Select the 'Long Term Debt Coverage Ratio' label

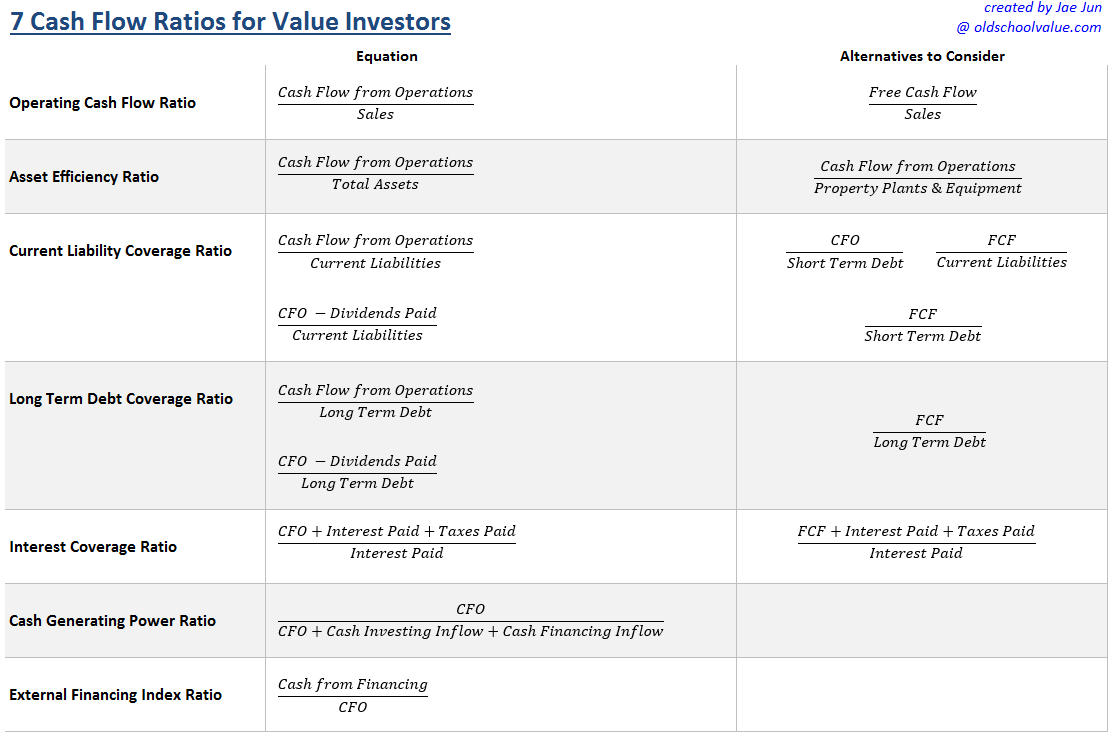coord(121,398)
